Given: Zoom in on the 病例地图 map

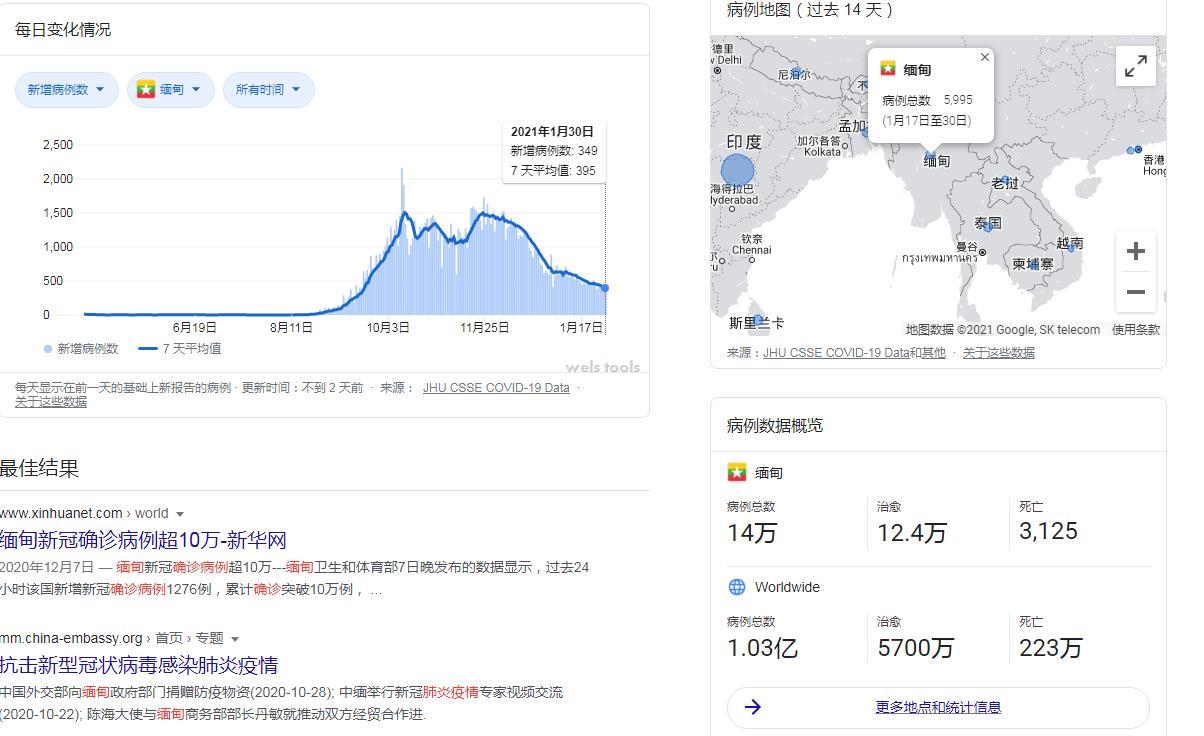Looking at the screenshot, I should pos(1135,251).
